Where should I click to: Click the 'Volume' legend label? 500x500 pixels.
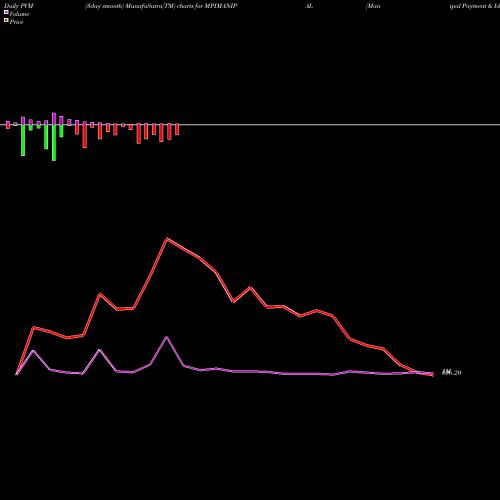[19, 14]
